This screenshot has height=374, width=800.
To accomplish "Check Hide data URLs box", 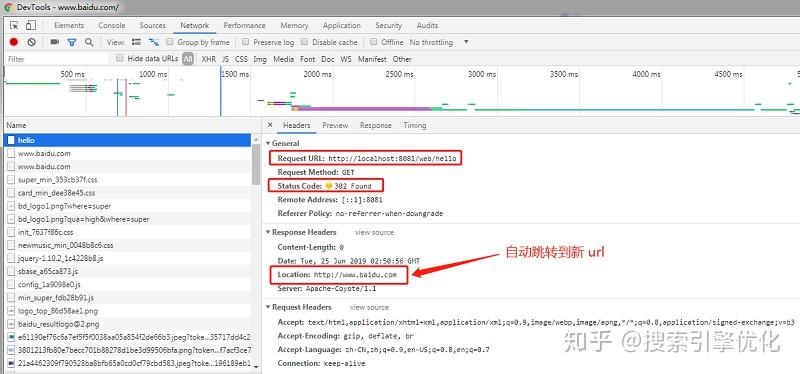I will [120, 58].
